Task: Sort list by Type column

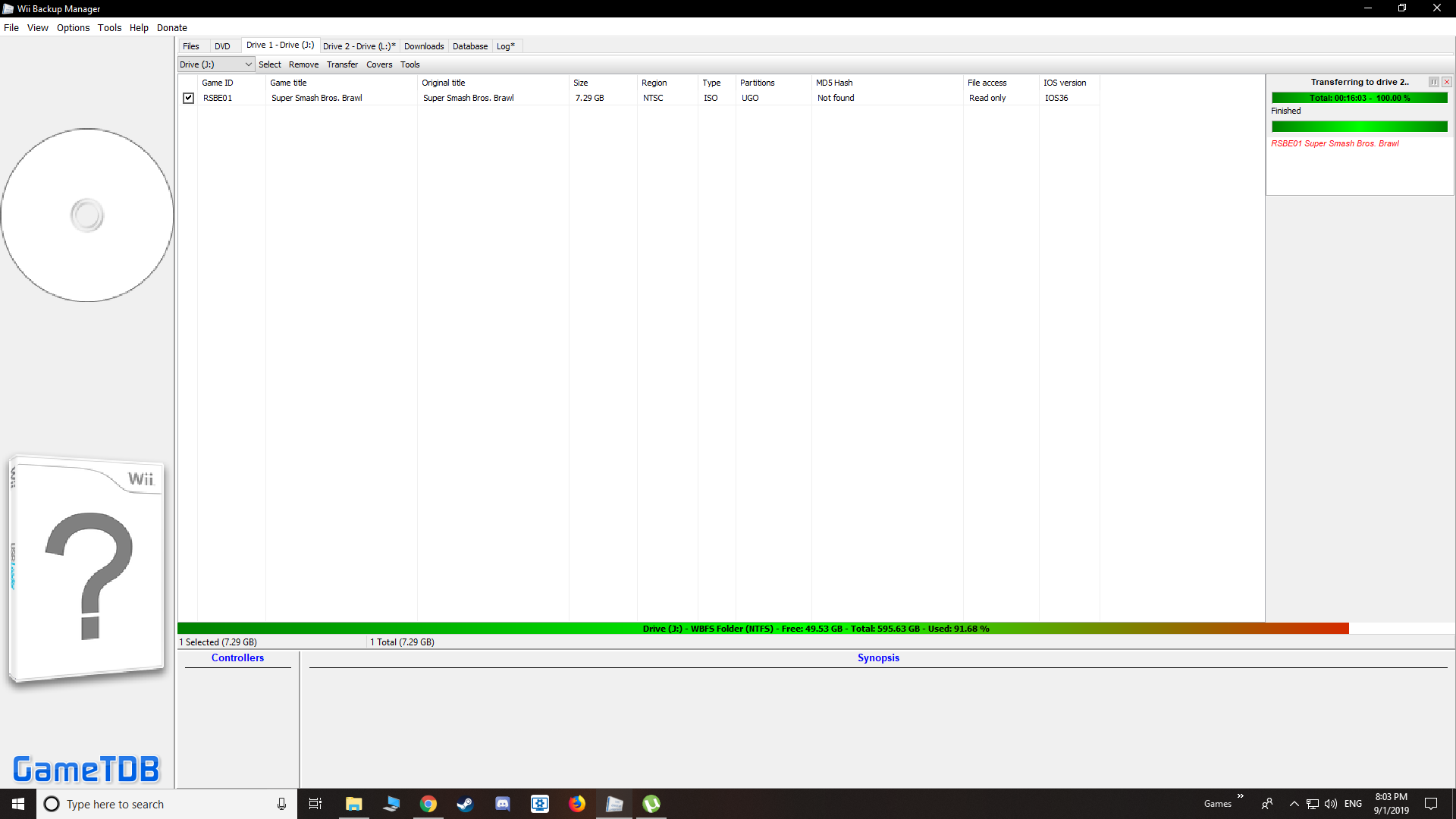Action: pyautogui.click(x=717, y=83)
